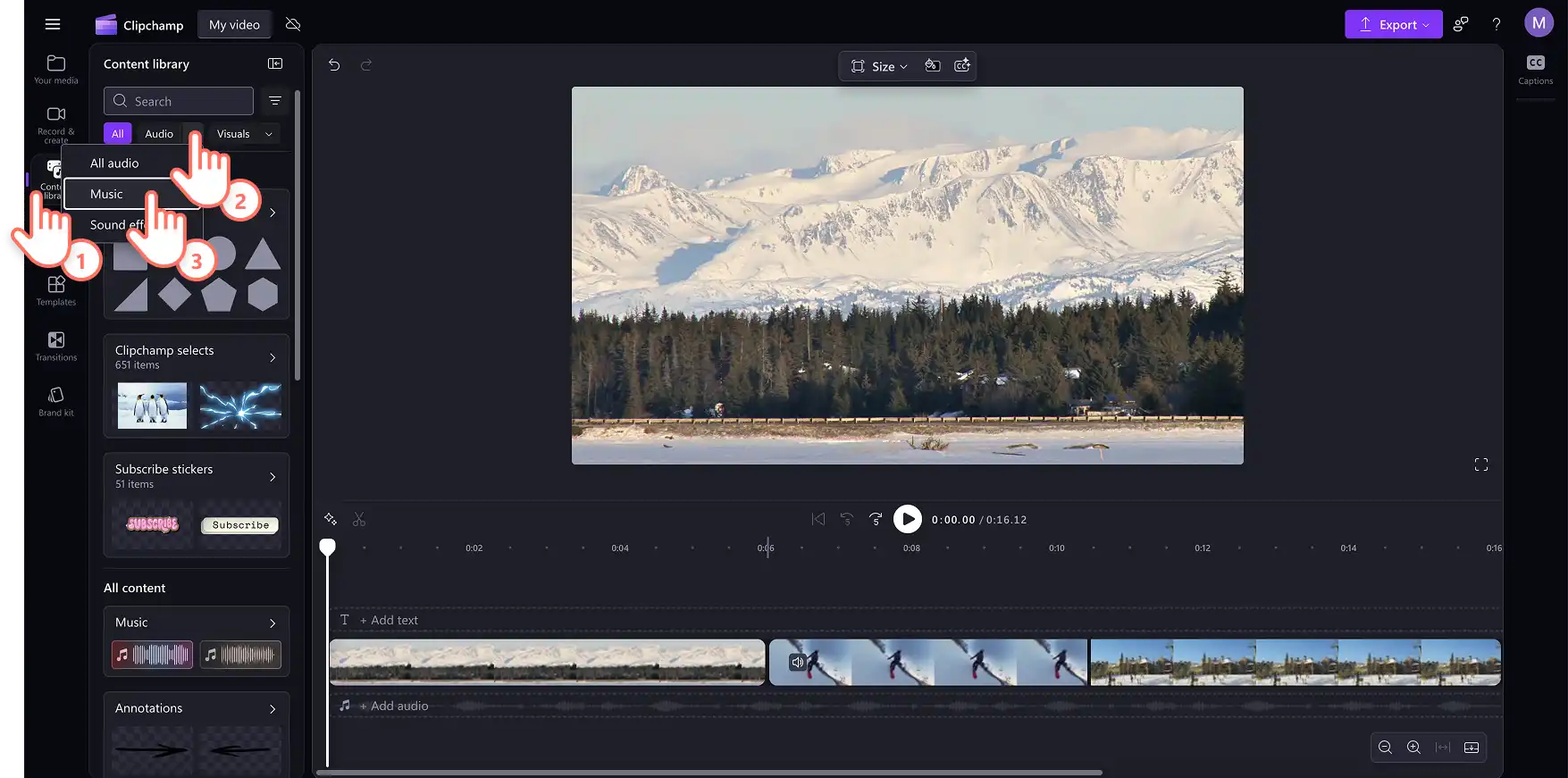Expand the Annotations category
Image resolution: width=1568 pixels, height=778 pixels.
(273, 708)
